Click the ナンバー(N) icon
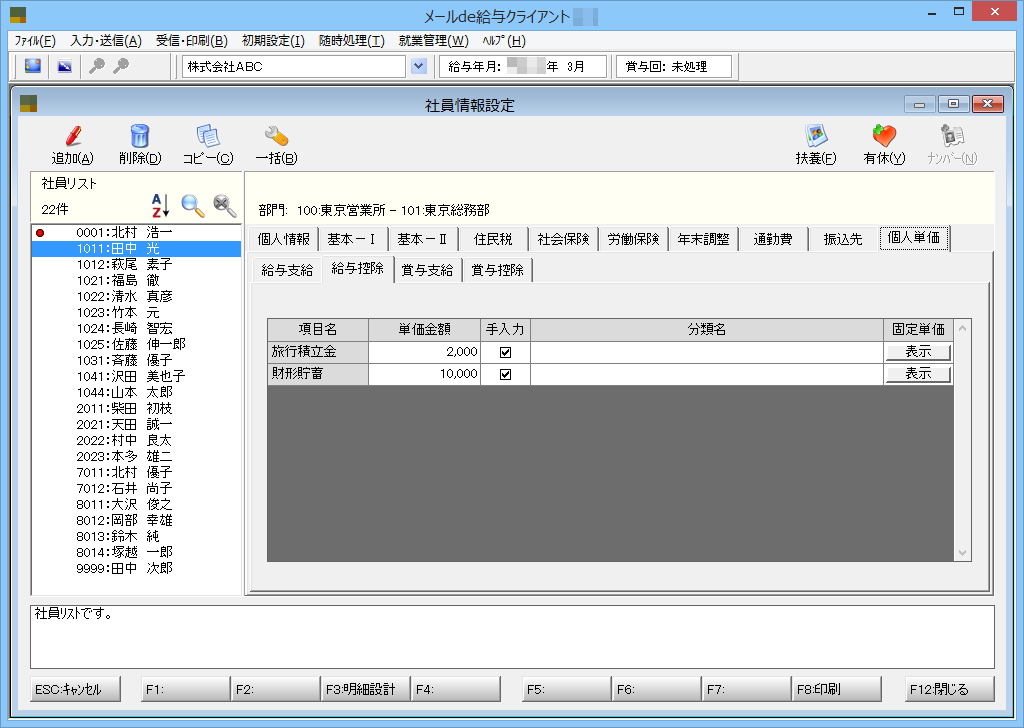 (x=952, y=136)
